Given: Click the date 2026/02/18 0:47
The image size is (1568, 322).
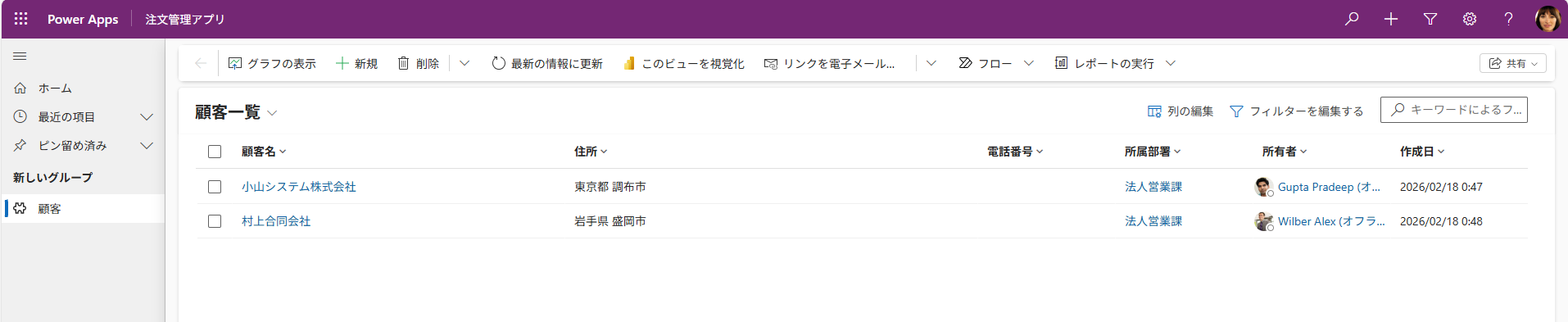Looking at the screenshot, I should click(1441, 187).
